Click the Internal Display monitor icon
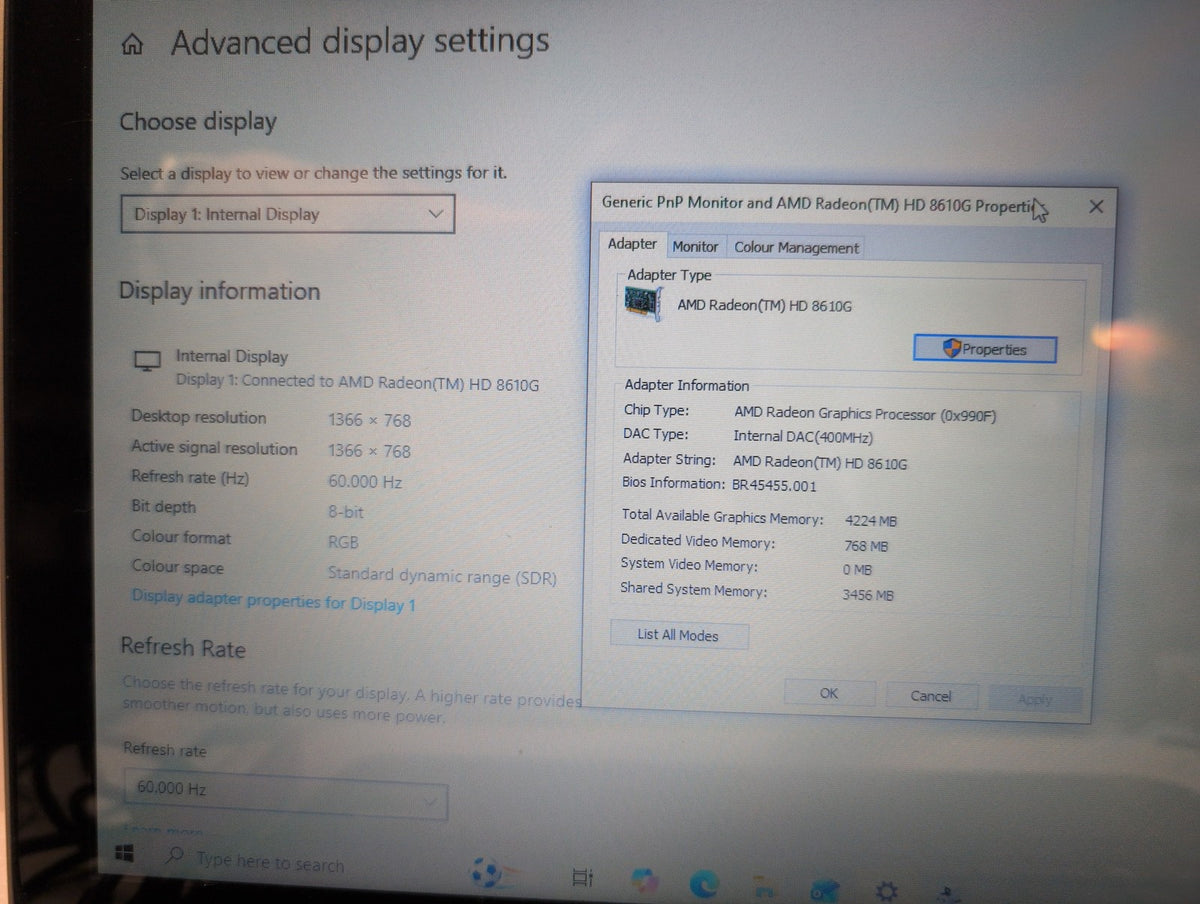 click(x=147, y=360)
